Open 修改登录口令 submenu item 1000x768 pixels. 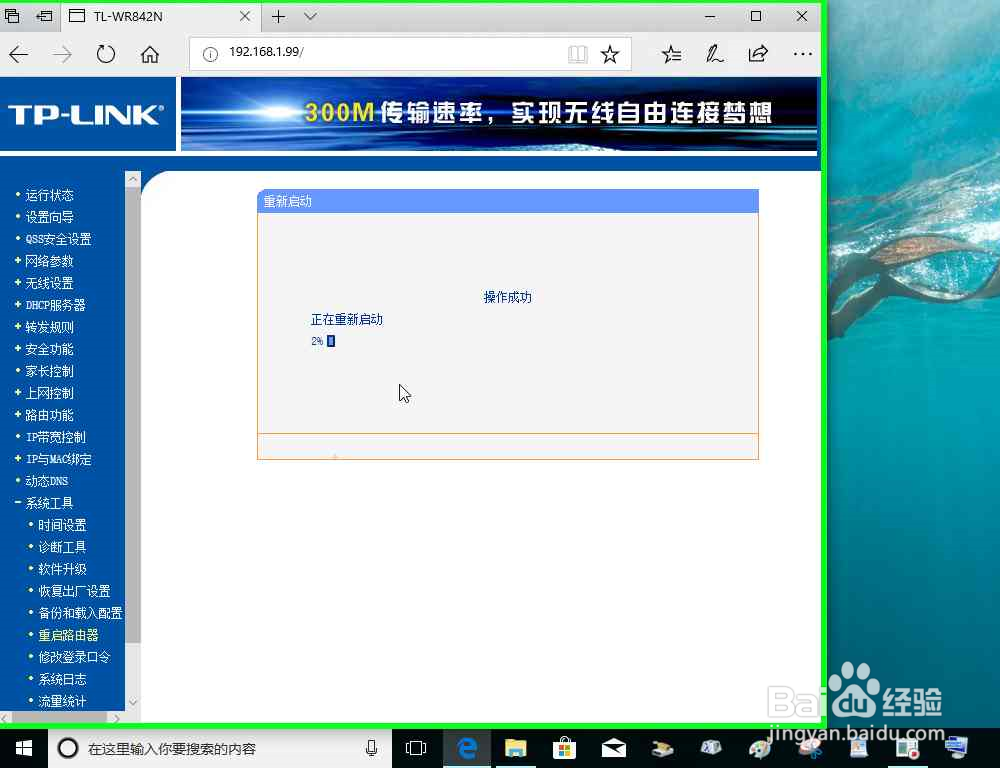tap(74, 657)
